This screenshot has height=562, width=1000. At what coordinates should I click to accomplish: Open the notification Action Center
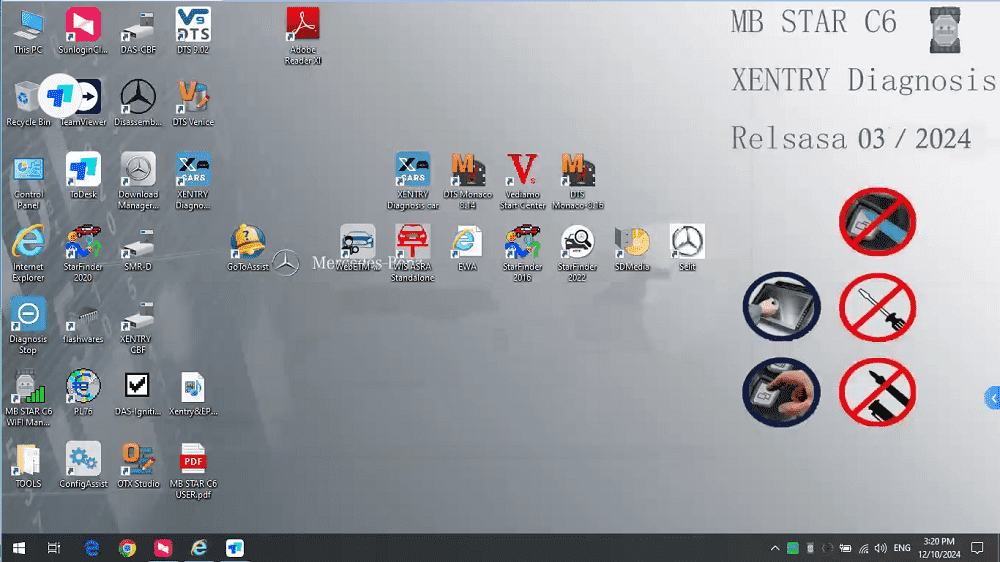(977, 548)
